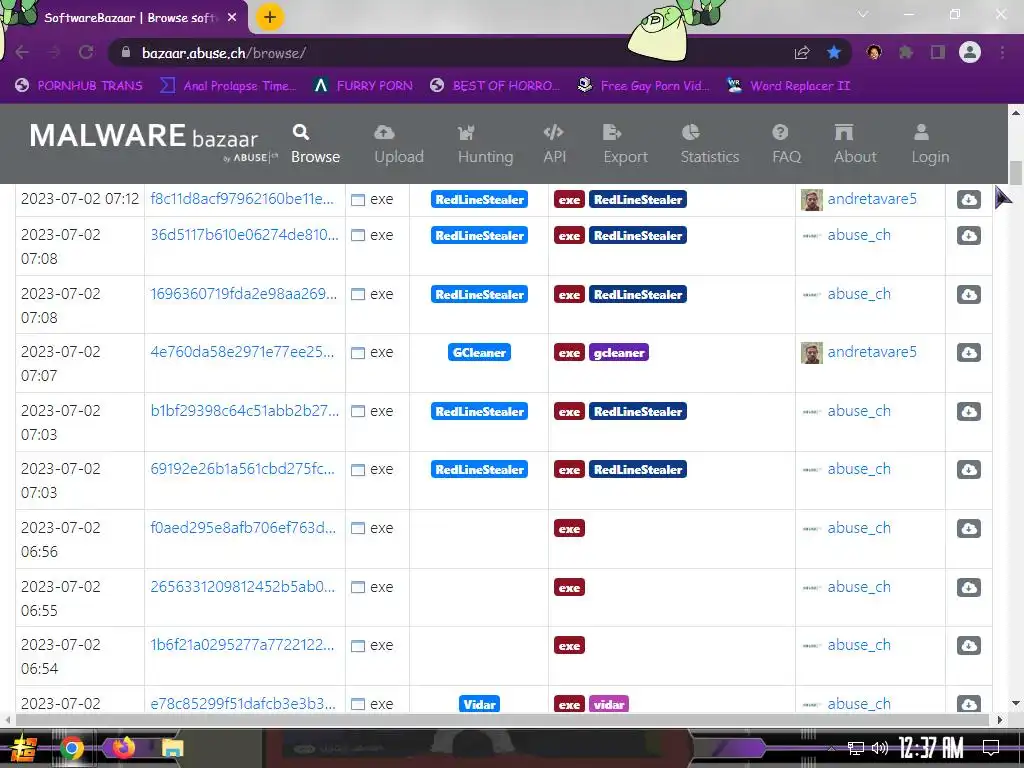Close the SoftwareBazaar tab
Screen dimensions: 1024x768
click(232, 18)
